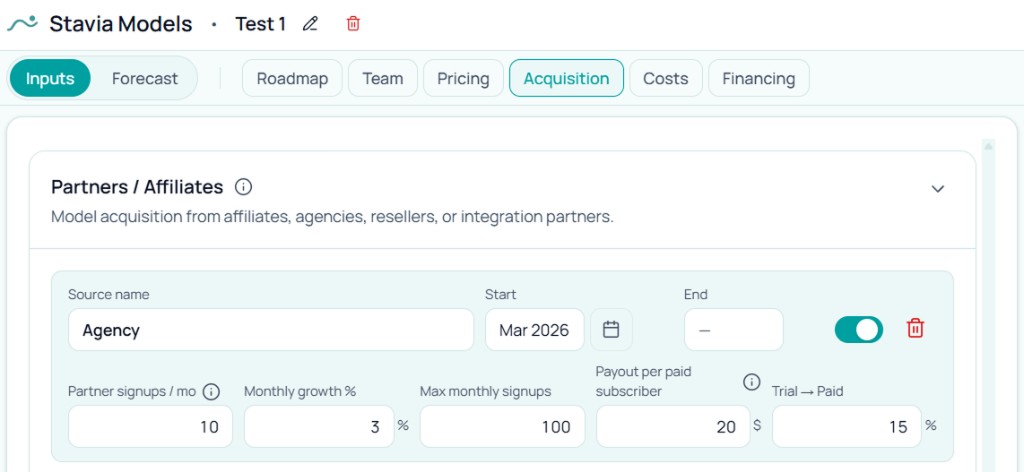Screen dimensions: 1024x472
Task: Click the Payout per paid subscriber field
Action: coord(673,426)
